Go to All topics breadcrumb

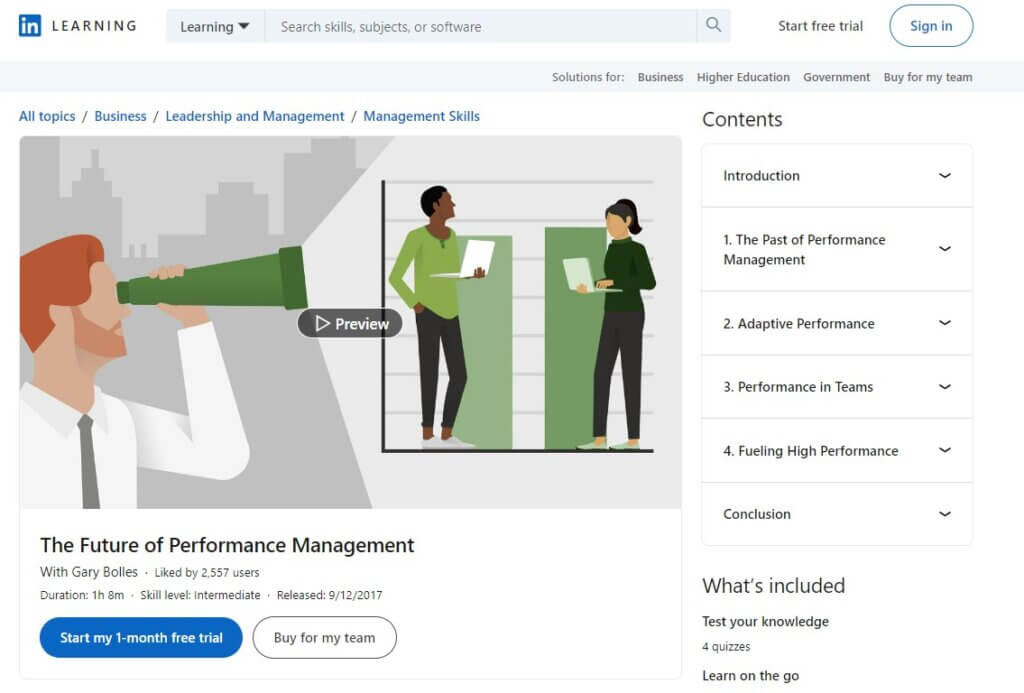(47, 116)
